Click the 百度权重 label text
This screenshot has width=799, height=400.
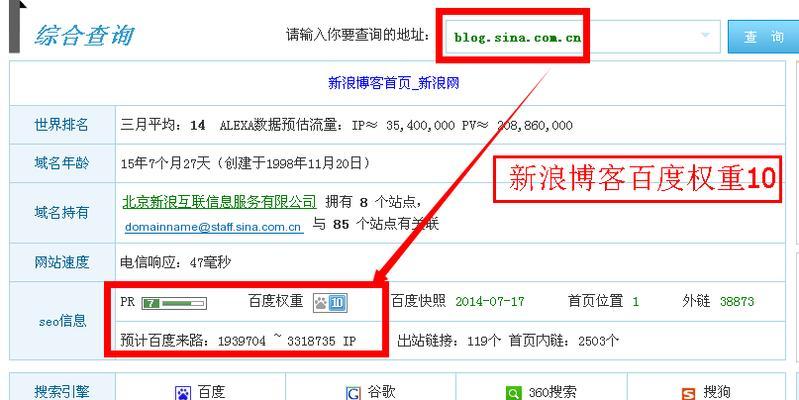276,301
